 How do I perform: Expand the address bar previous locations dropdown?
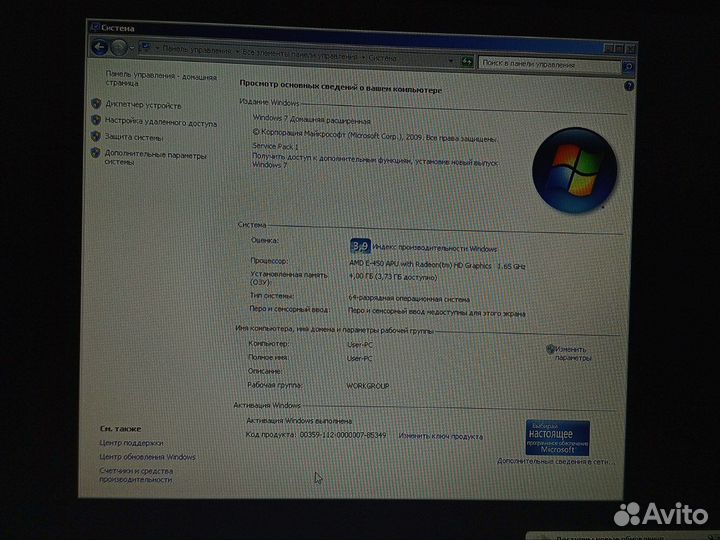coord(450,61)
